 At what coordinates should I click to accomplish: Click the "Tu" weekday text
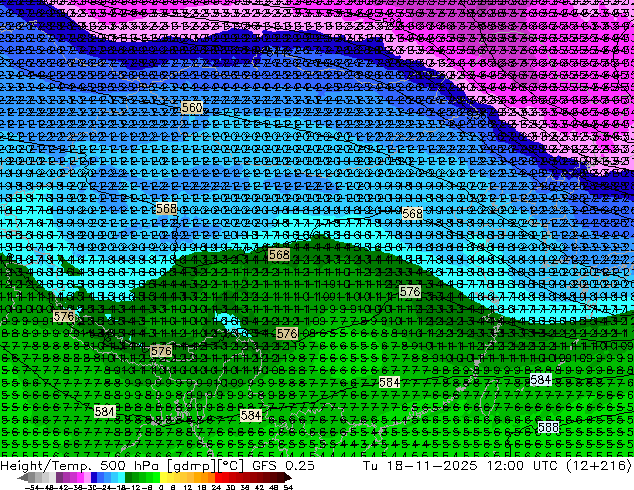(371, 465)
